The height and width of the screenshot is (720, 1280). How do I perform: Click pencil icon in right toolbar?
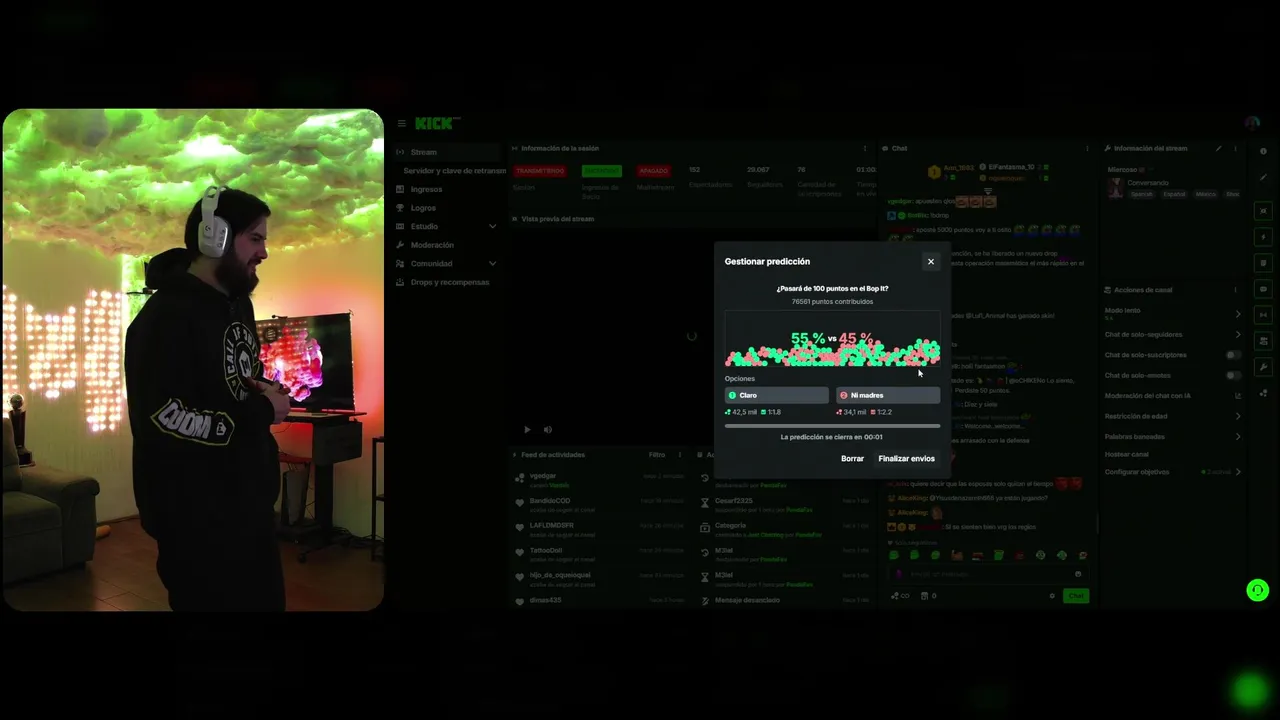pyautogui.click(x=1263, y=177)
